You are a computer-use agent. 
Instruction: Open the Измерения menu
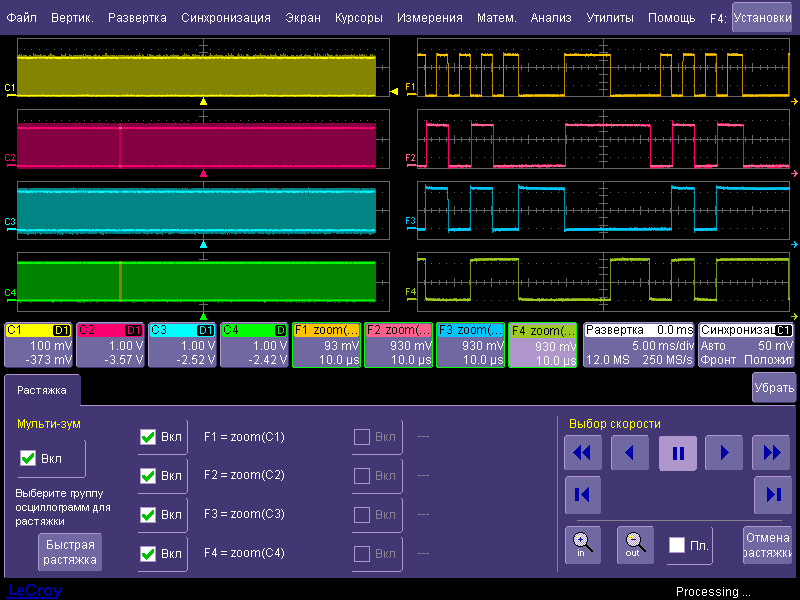(429, 18)
